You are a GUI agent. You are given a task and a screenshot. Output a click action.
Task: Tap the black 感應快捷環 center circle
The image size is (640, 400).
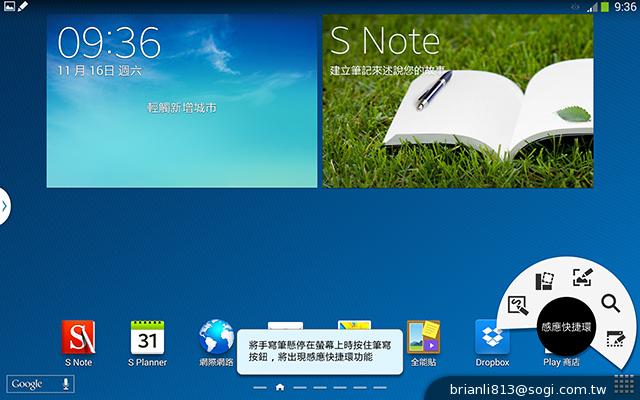[566, 327]
